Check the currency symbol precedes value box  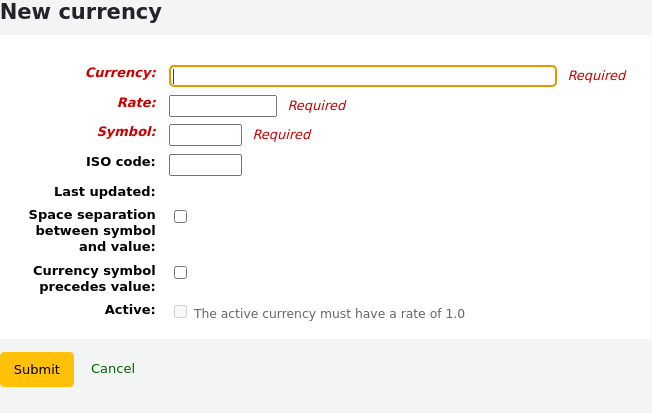point(181,272)
